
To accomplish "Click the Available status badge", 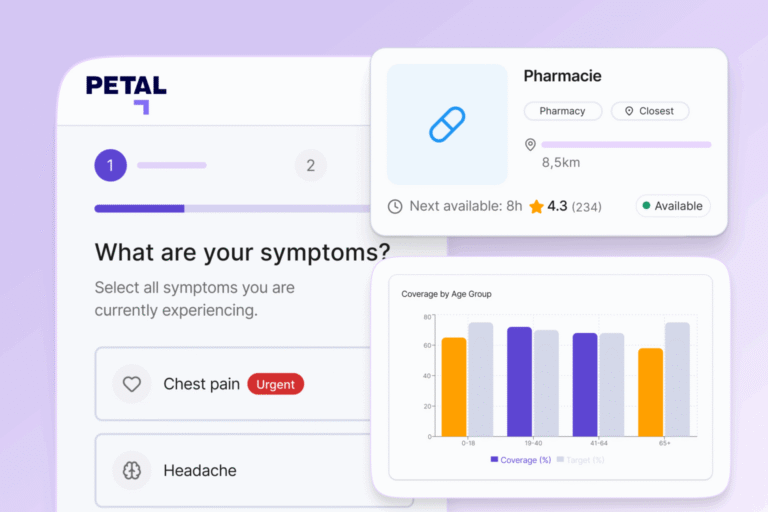I will pos(672,206).
